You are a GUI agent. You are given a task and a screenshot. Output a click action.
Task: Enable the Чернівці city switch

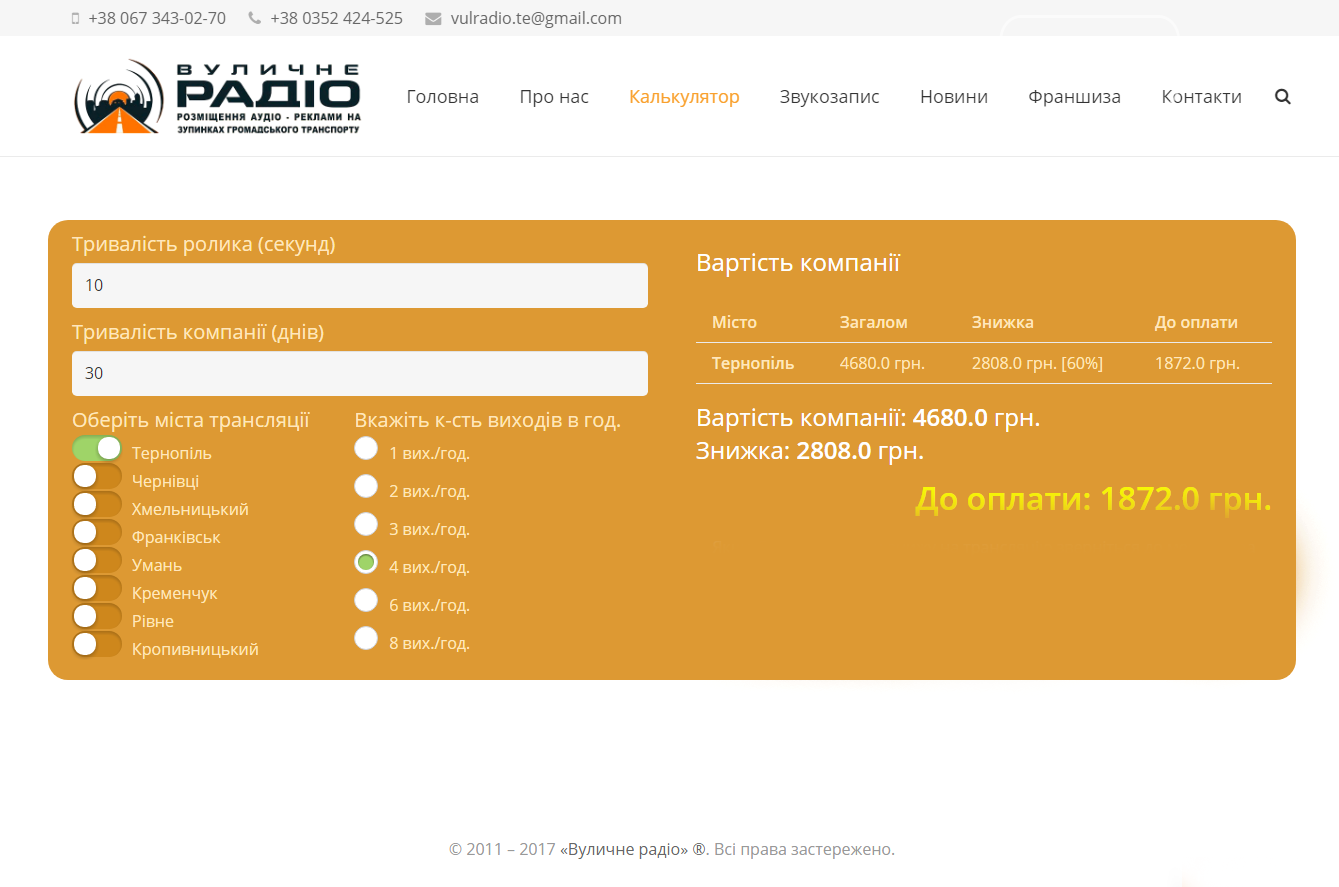pyautogui.click(x=97, y=477)
